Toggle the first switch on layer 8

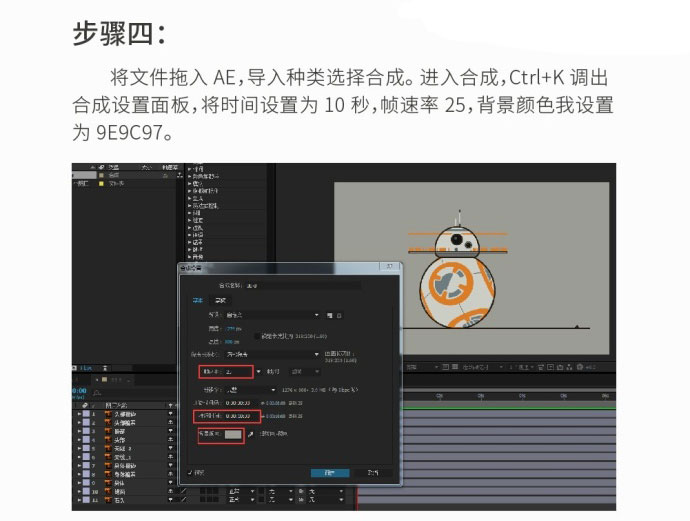(170, 474)
